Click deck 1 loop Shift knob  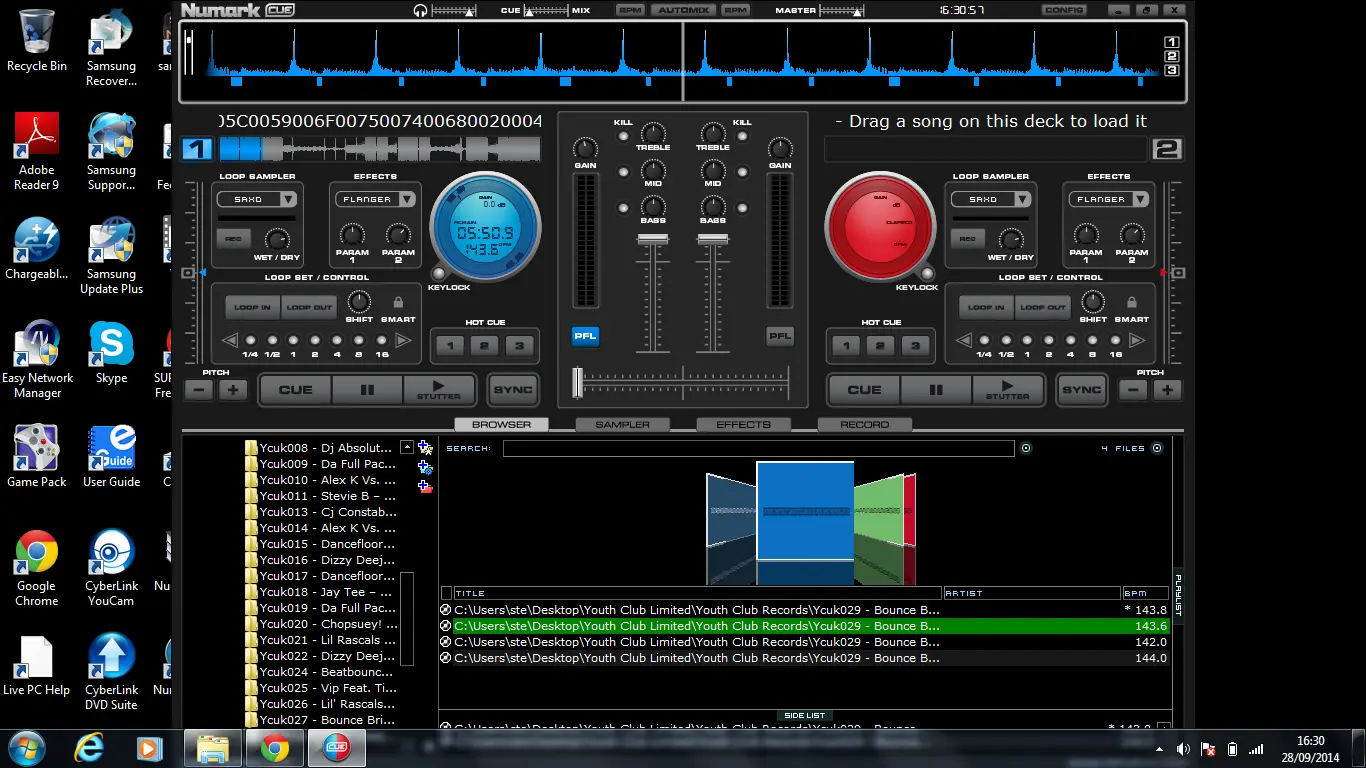(x=358, y=302)
